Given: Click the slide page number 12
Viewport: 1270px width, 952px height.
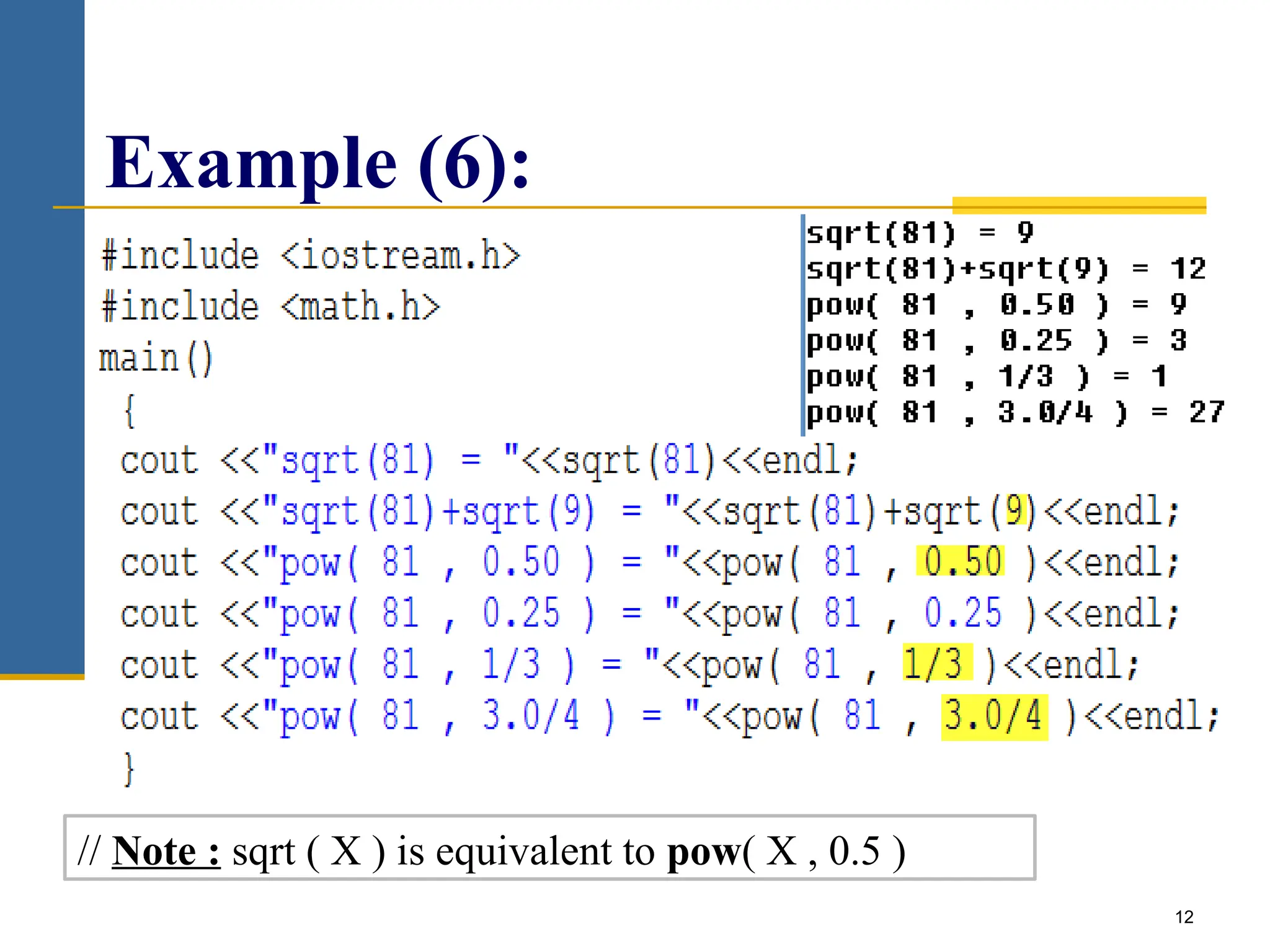Looking at the screenshot, I should pos(1184,917).
